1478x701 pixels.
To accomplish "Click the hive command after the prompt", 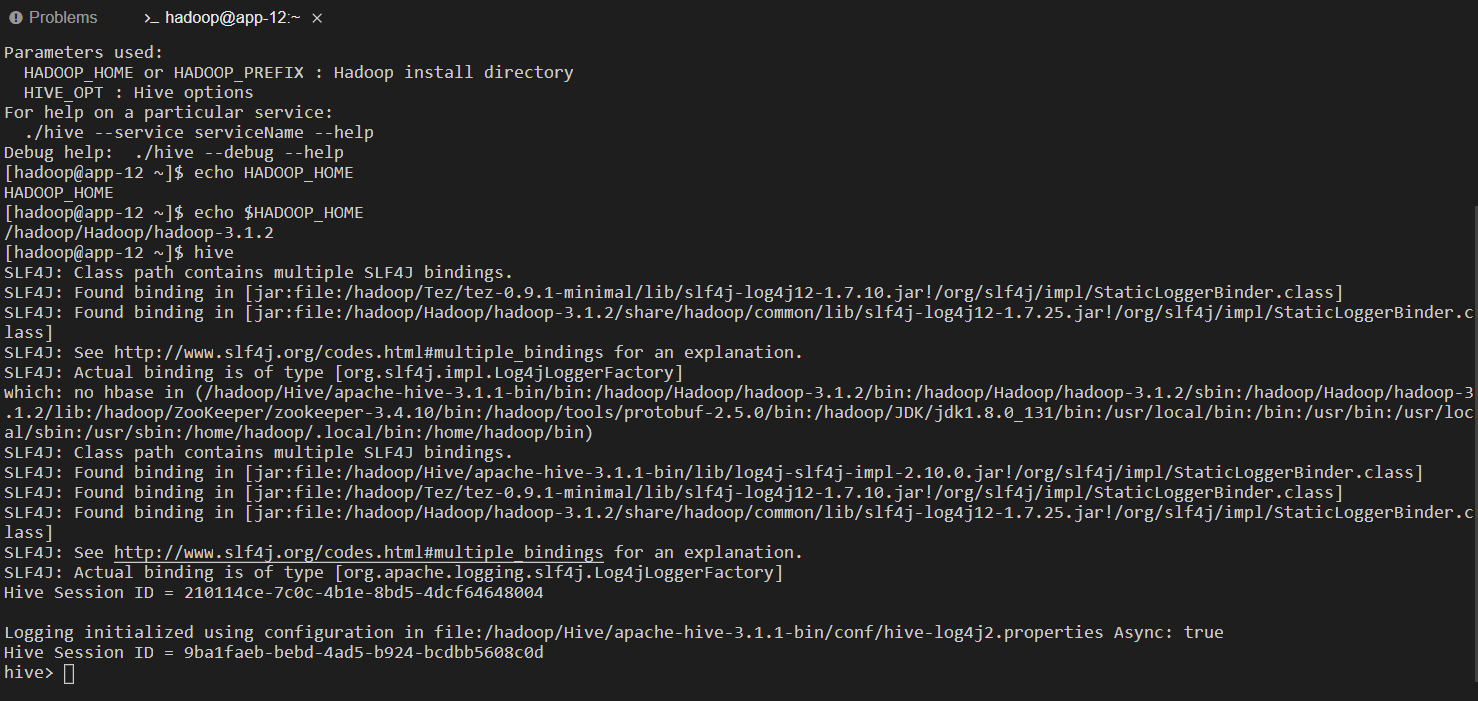I will coord(214,252).
